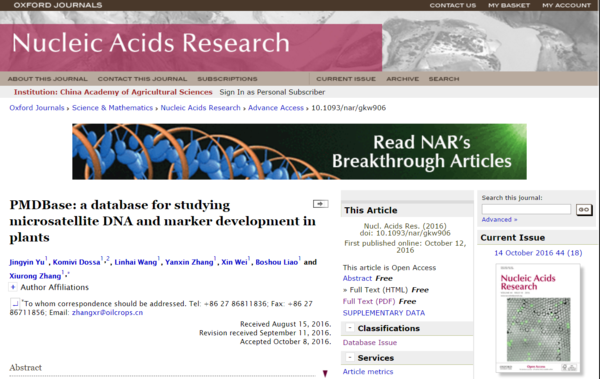Image resolution: width=600 pixels, height=379 pixels.
Task: Click author Jingyin Yu link
Action: click(x=27, y=262)
